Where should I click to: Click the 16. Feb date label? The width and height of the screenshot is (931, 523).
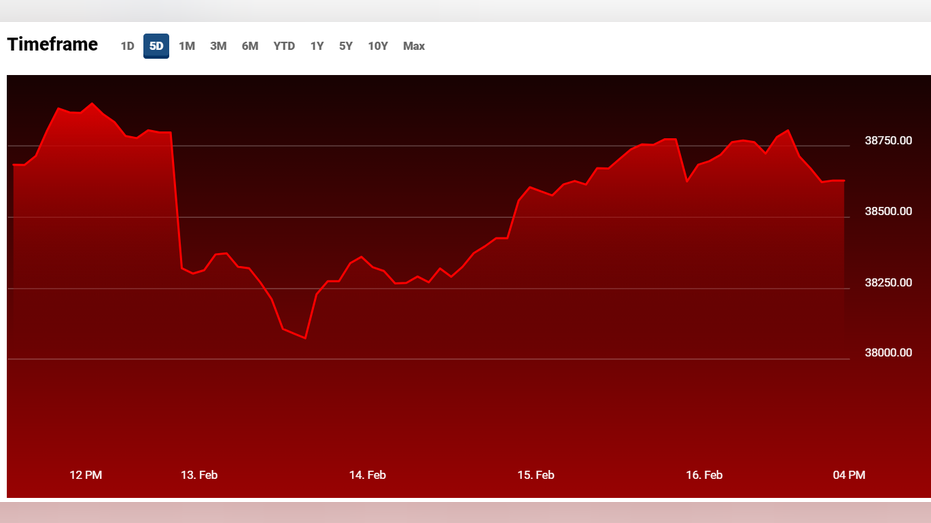704,475
